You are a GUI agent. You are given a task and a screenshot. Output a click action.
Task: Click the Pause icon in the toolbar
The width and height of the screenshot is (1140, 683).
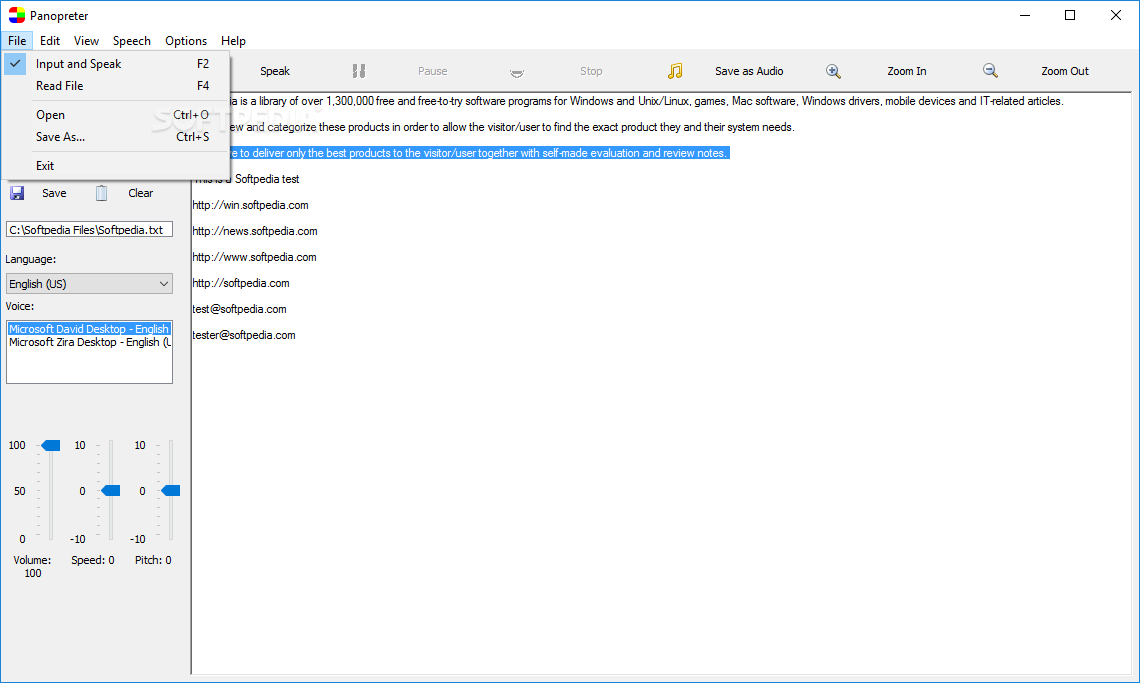pyautogui.click(x=358, y=71)
